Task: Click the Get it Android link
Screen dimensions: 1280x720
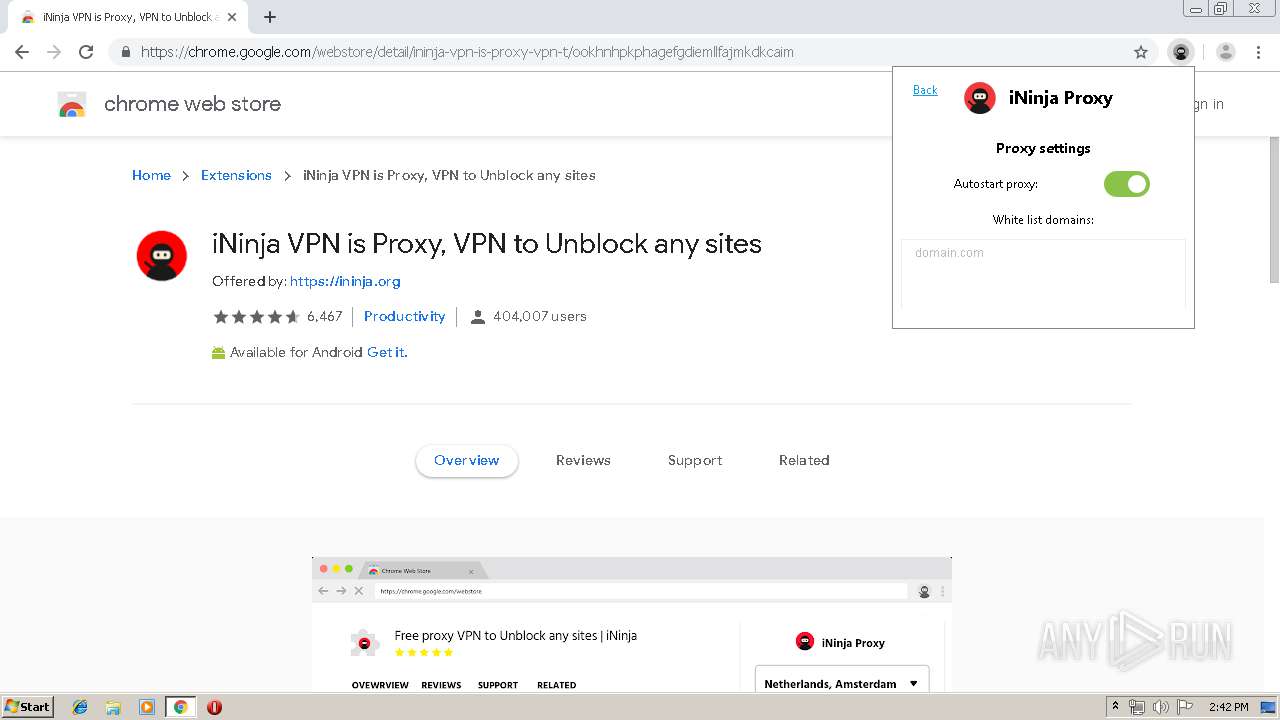Action: pos(387,352)
